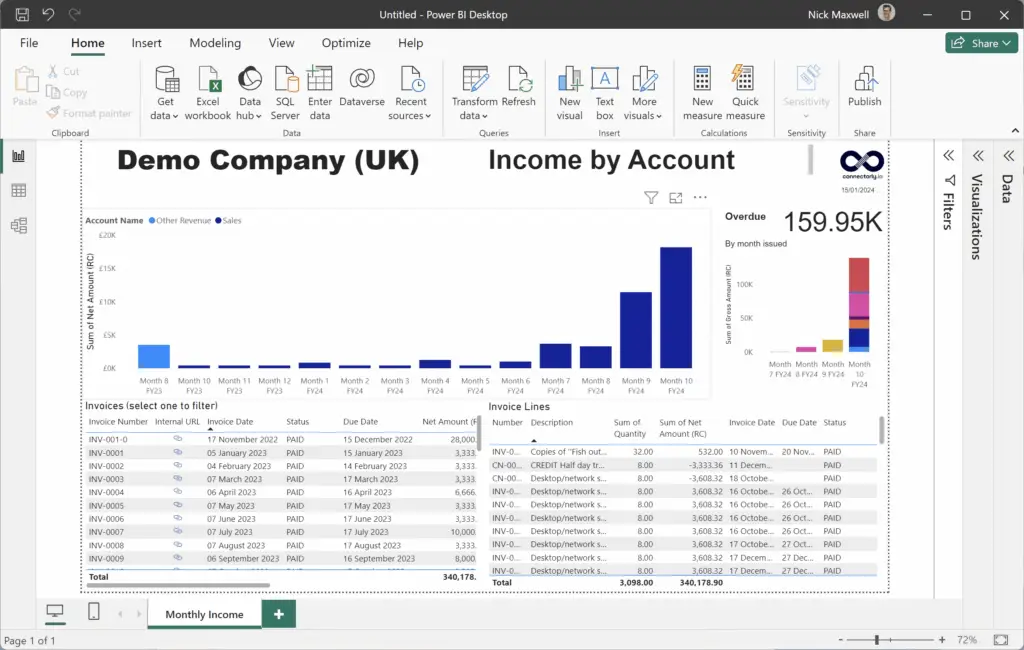1024x650 pixels.
Task: Switch to desktop layout view
Action: 55,612
